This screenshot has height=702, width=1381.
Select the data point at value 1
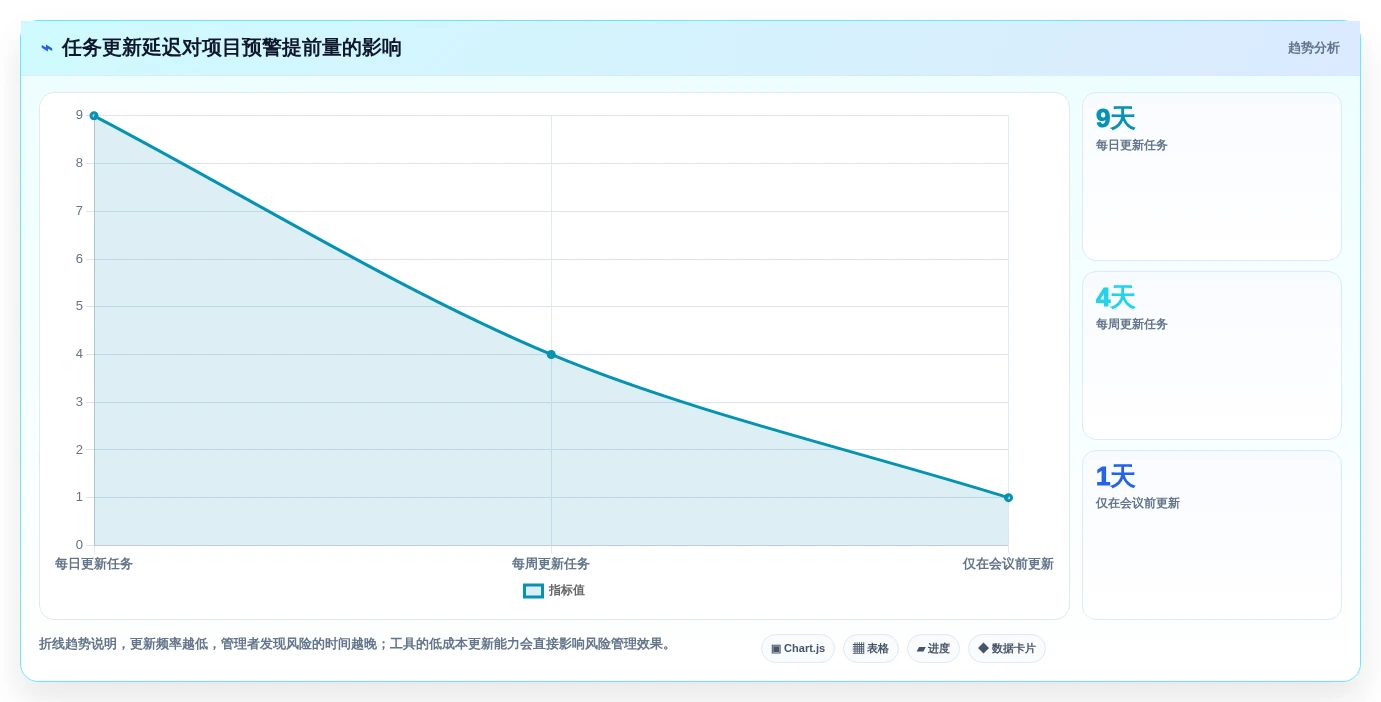[1008, 497]
